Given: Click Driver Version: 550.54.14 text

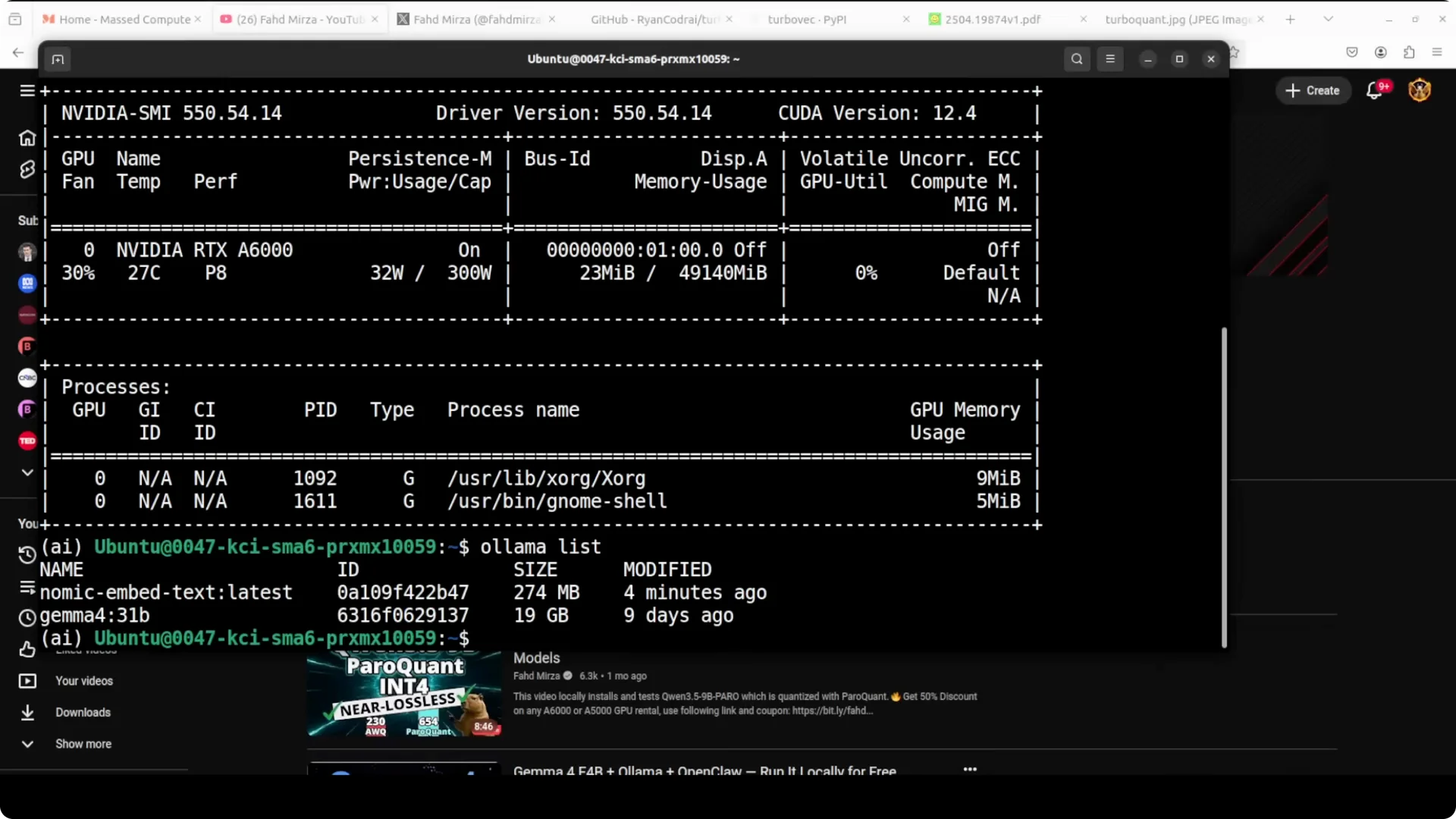Looking at the screenshot, I should pyautogui.click(x=573, y=113).
